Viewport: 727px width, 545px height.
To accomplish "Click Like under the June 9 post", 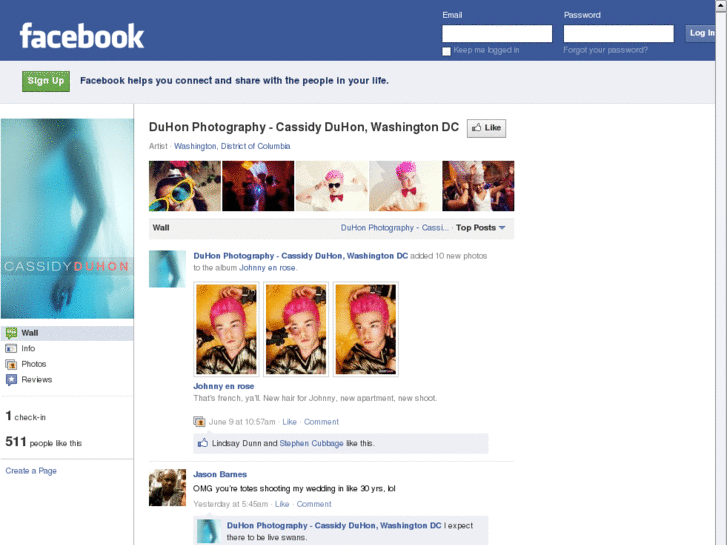I will tap(289, 422).
